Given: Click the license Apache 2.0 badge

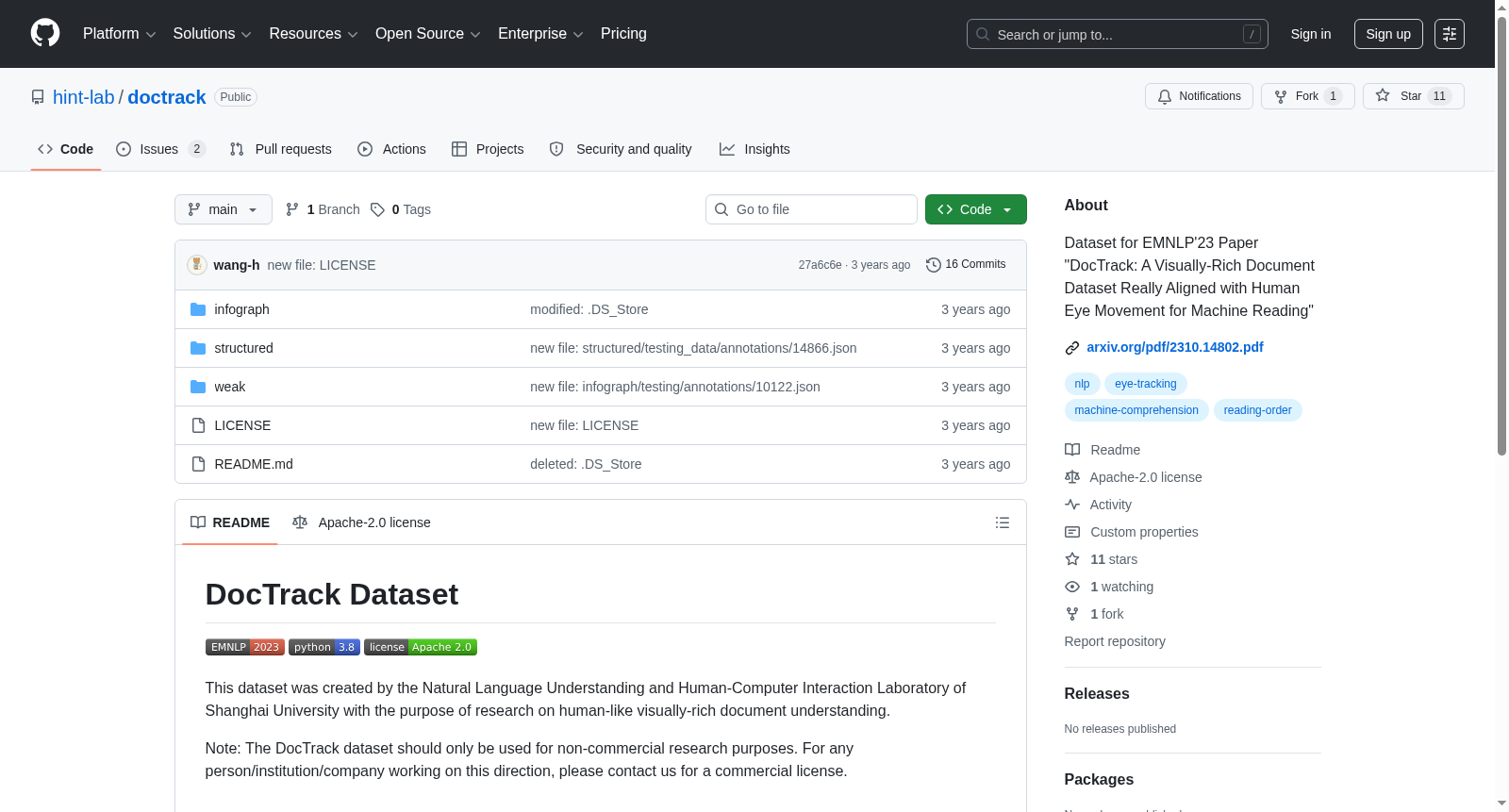Looking at the screenshot, I should 421,647.
